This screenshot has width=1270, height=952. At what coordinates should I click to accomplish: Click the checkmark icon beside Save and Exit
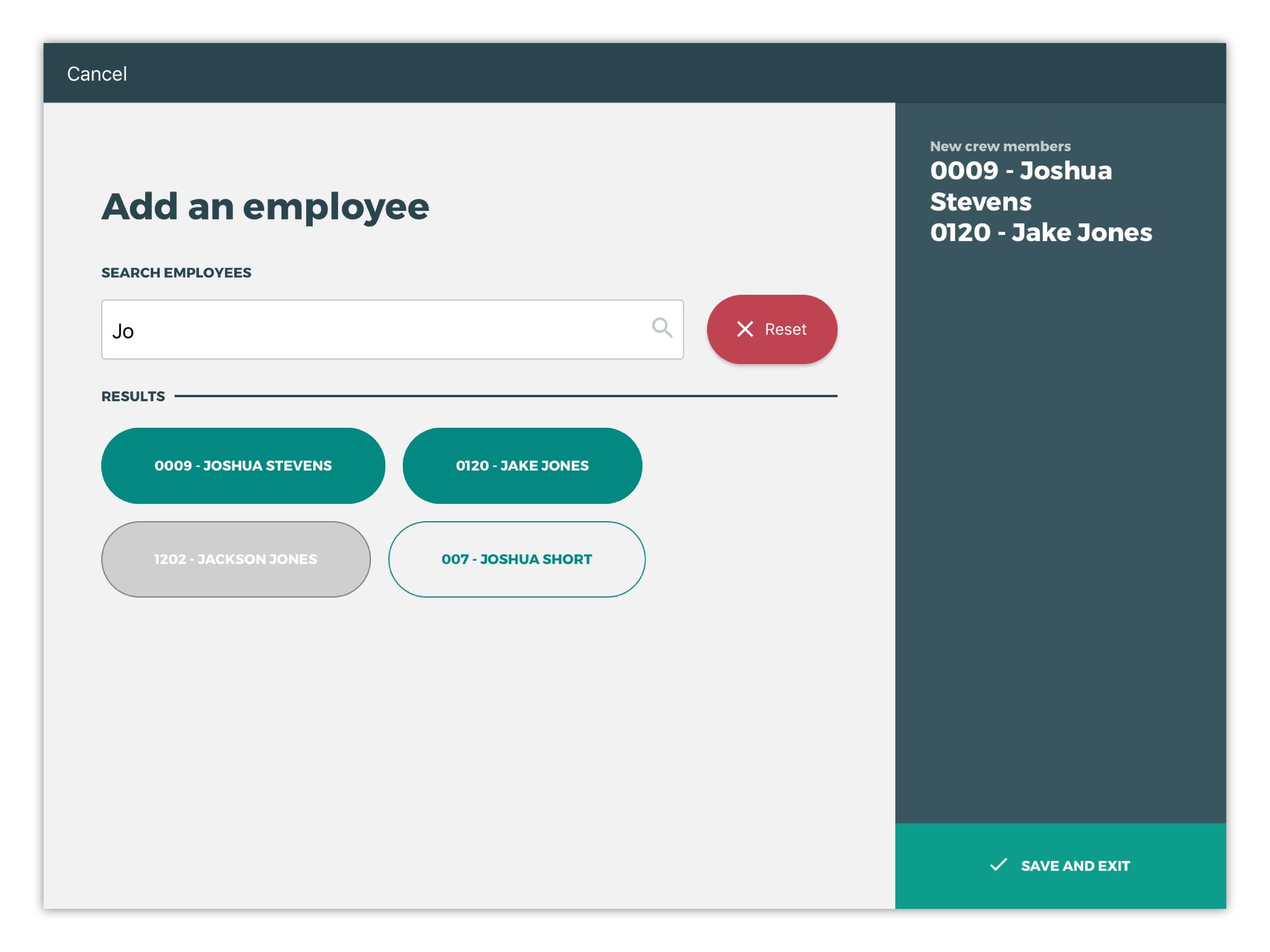coord(998,865)
